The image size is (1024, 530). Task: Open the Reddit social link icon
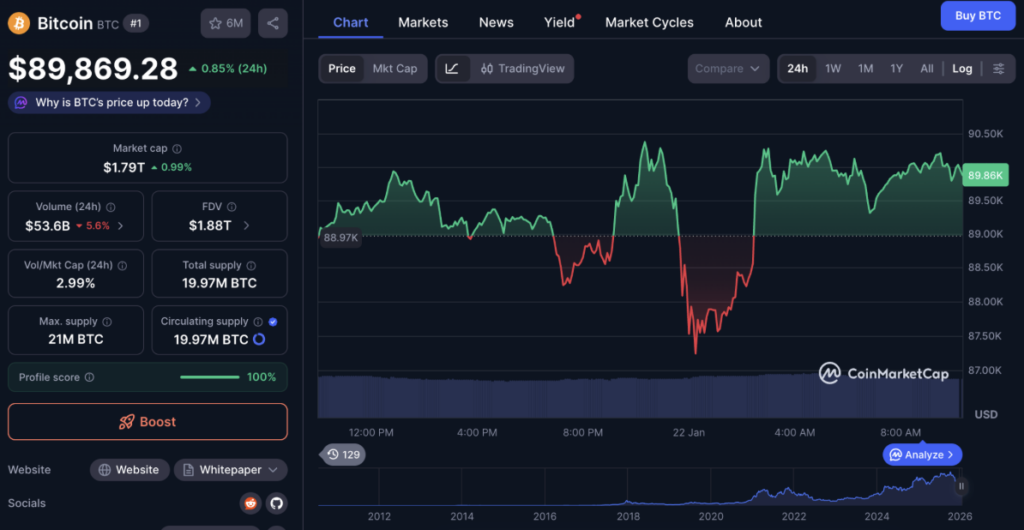pyautogui.click(x=250, y=503)
